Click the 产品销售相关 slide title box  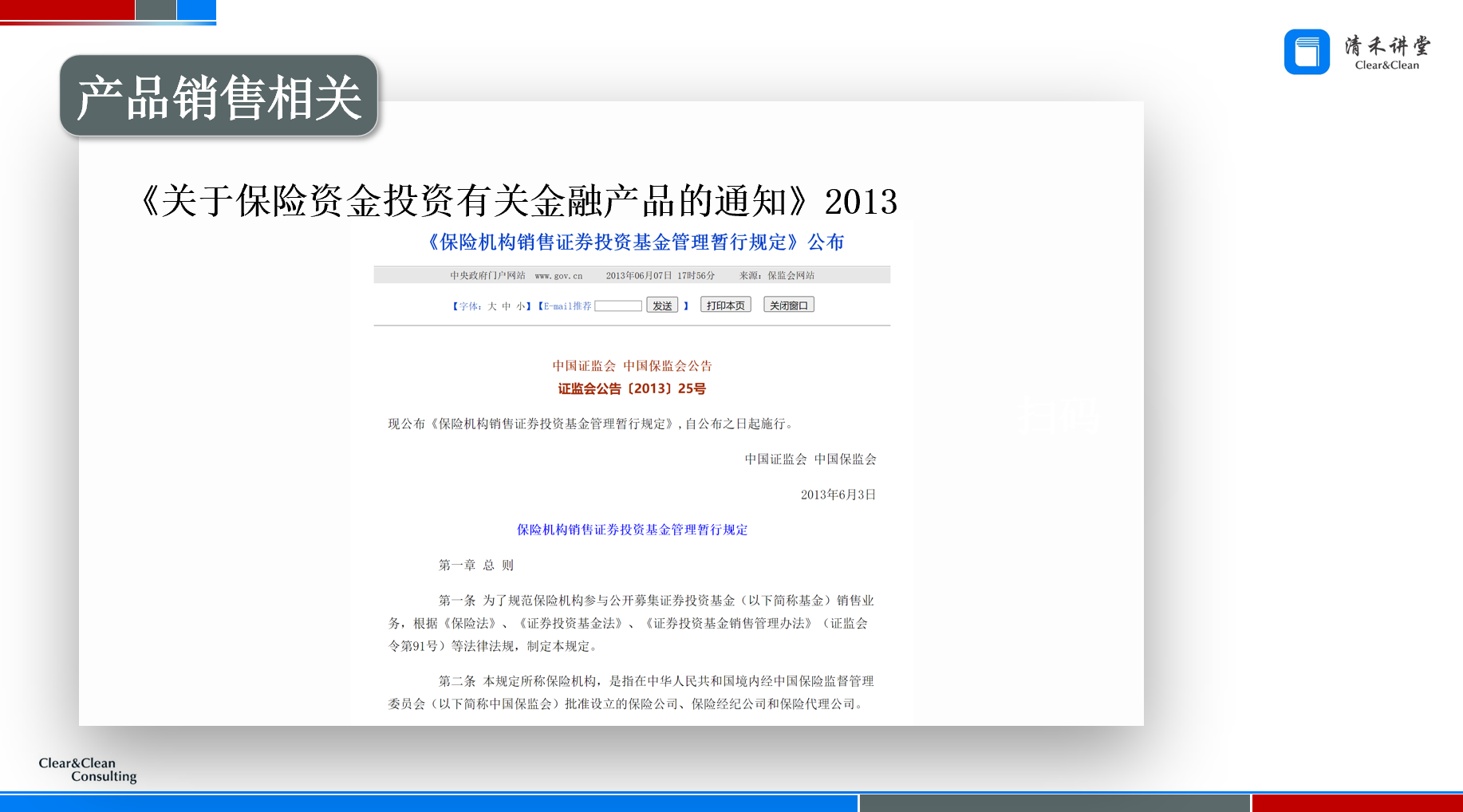click(219, 97)
